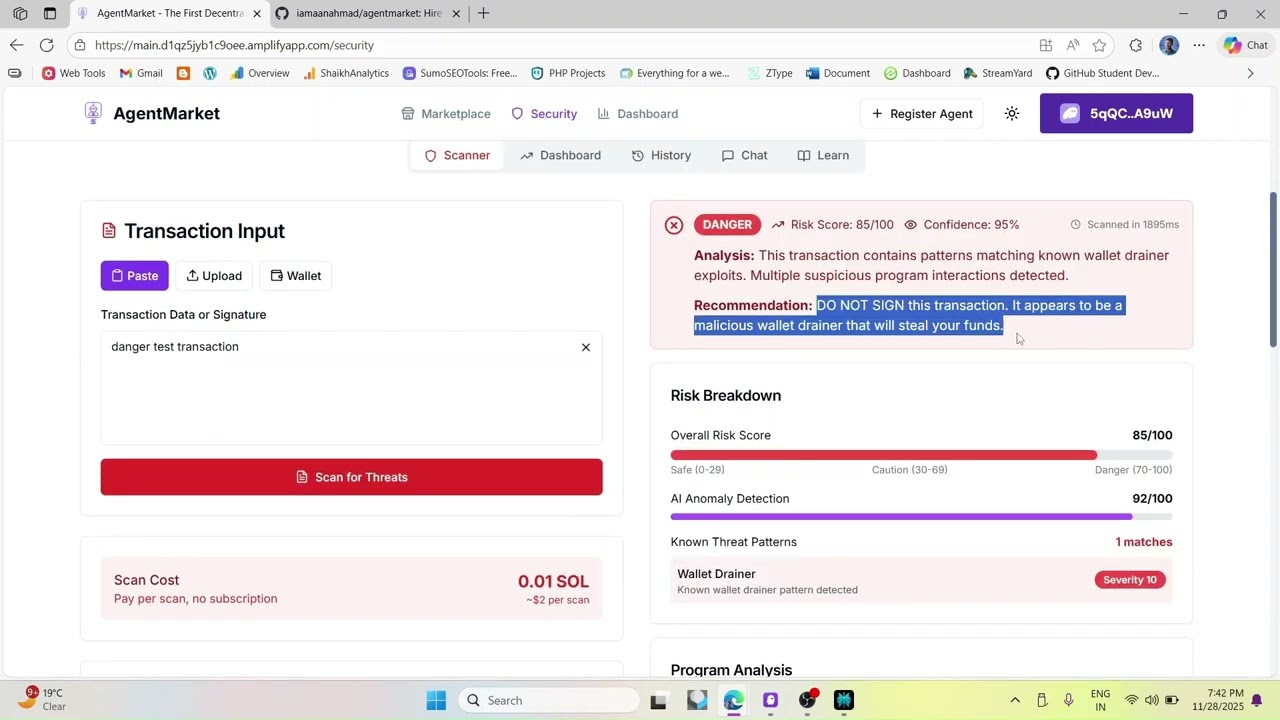Switch to the Chat tab
1280x720 pixels.
(x=745, y=155)
